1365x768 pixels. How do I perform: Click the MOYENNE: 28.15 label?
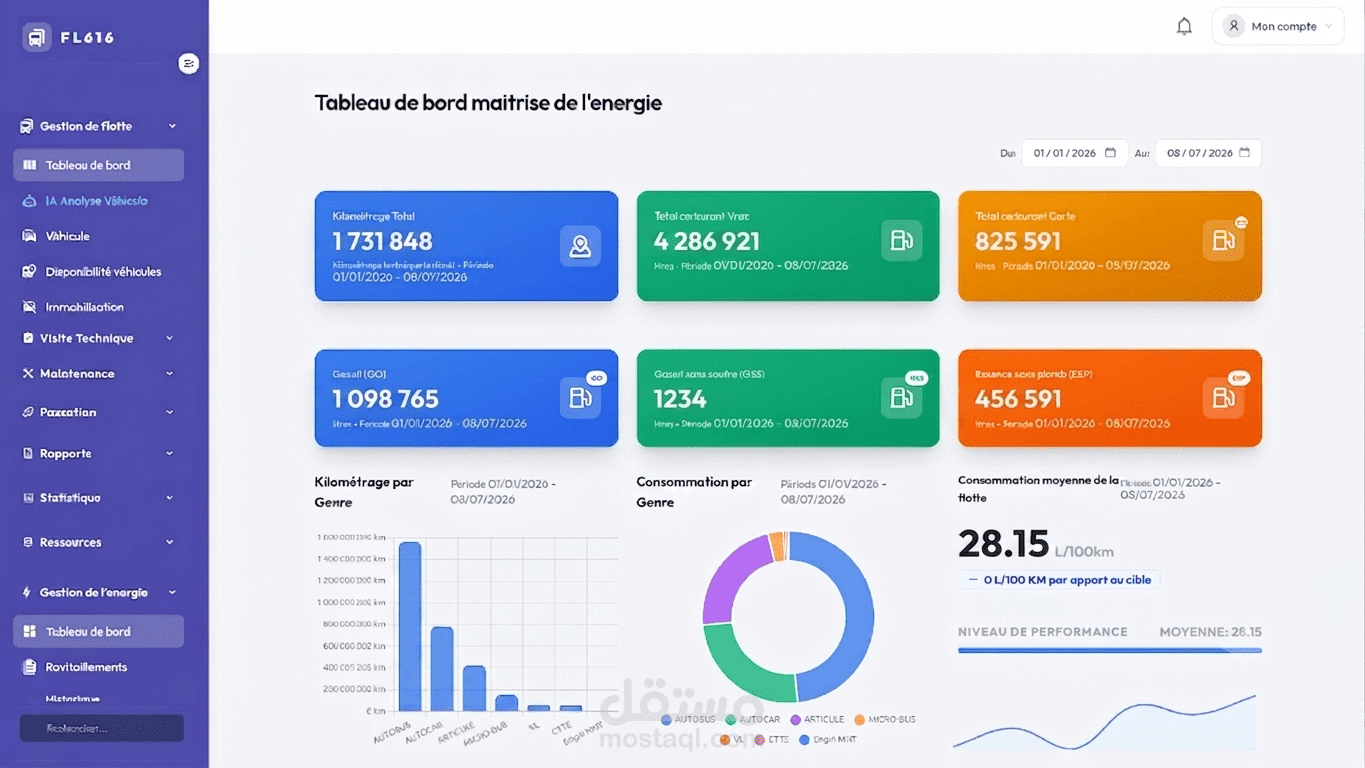[1210, 632]
